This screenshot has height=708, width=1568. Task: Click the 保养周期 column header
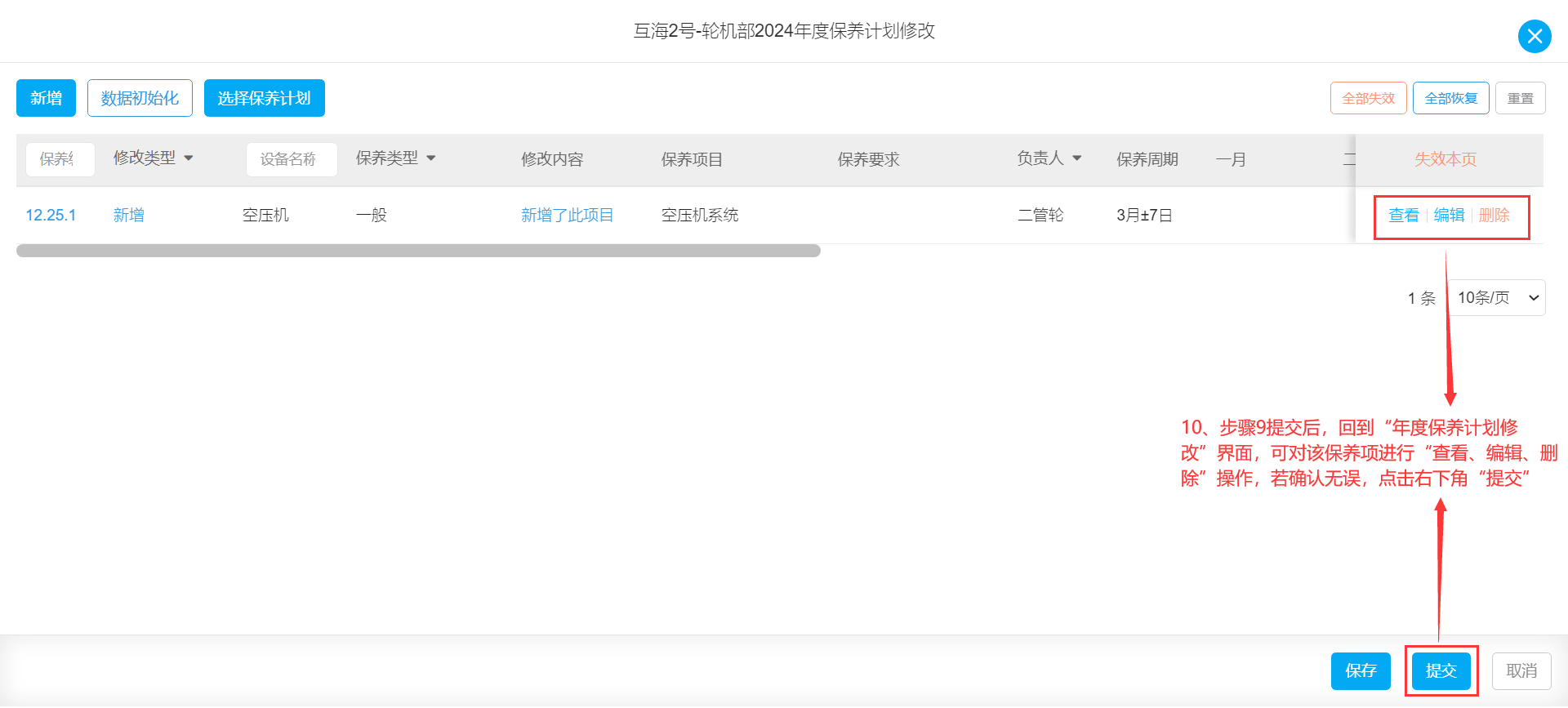coord(1147,159)
